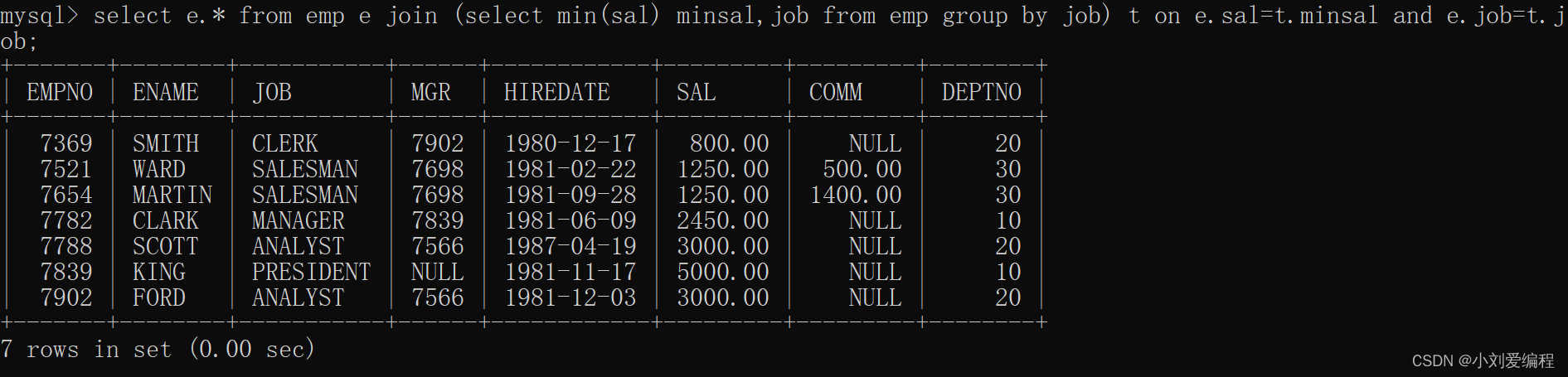The image size is (1568, 377).
Task: Select the PRESIDENT job cell
Action: (312, 272)
